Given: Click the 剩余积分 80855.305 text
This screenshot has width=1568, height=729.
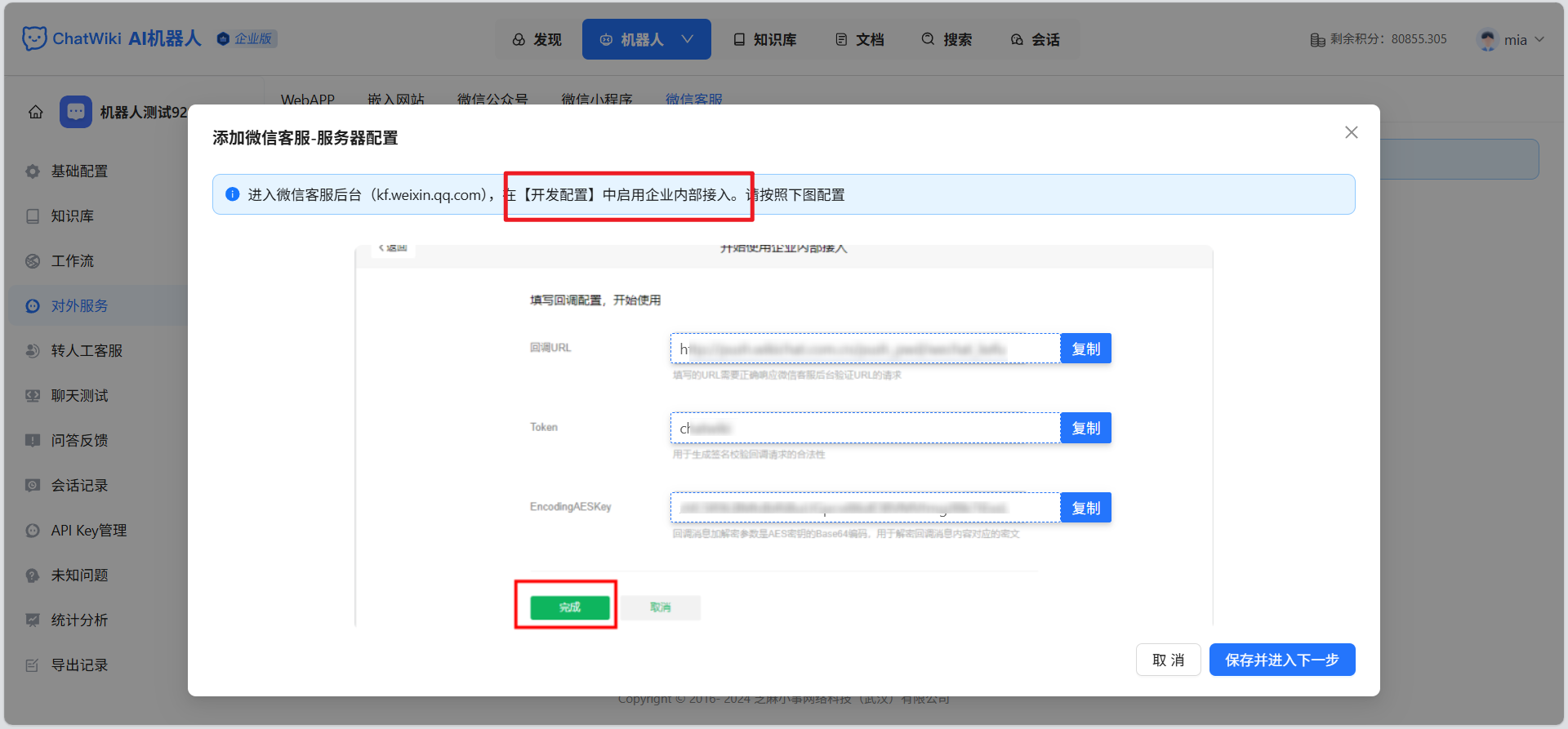Looking at the screenshot, I should [1388, 39].
